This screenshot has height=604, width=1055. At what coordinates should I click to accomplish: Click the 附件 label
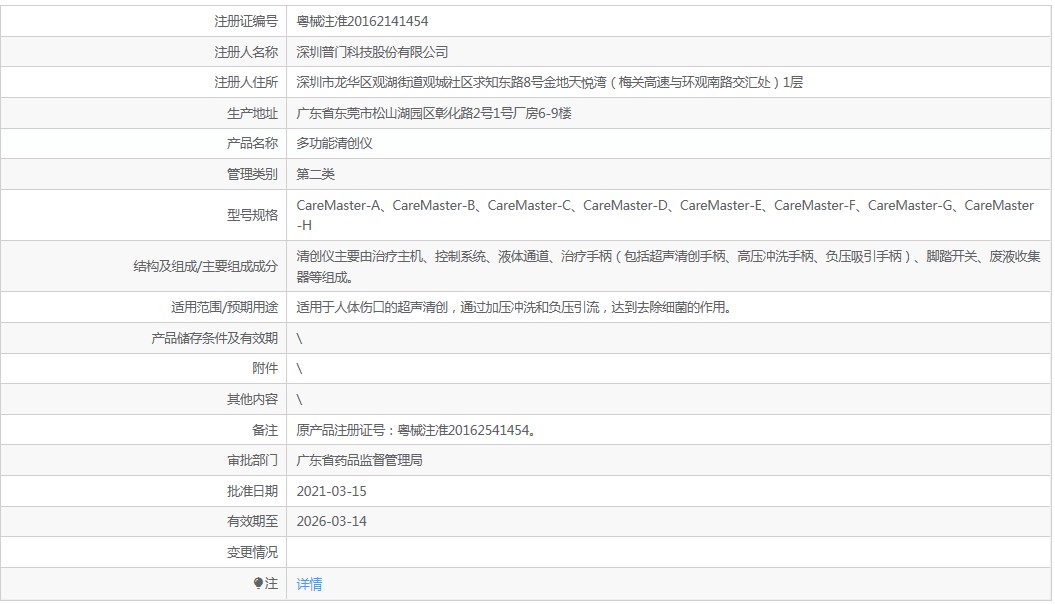264,369
